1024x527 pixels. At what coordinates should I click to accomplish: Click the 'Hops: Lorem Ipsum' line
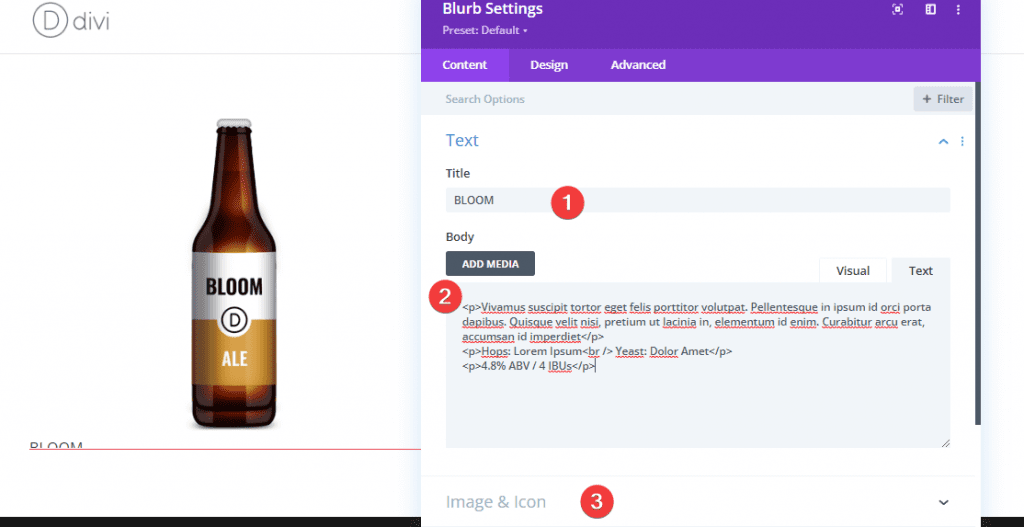coord(596,351)
